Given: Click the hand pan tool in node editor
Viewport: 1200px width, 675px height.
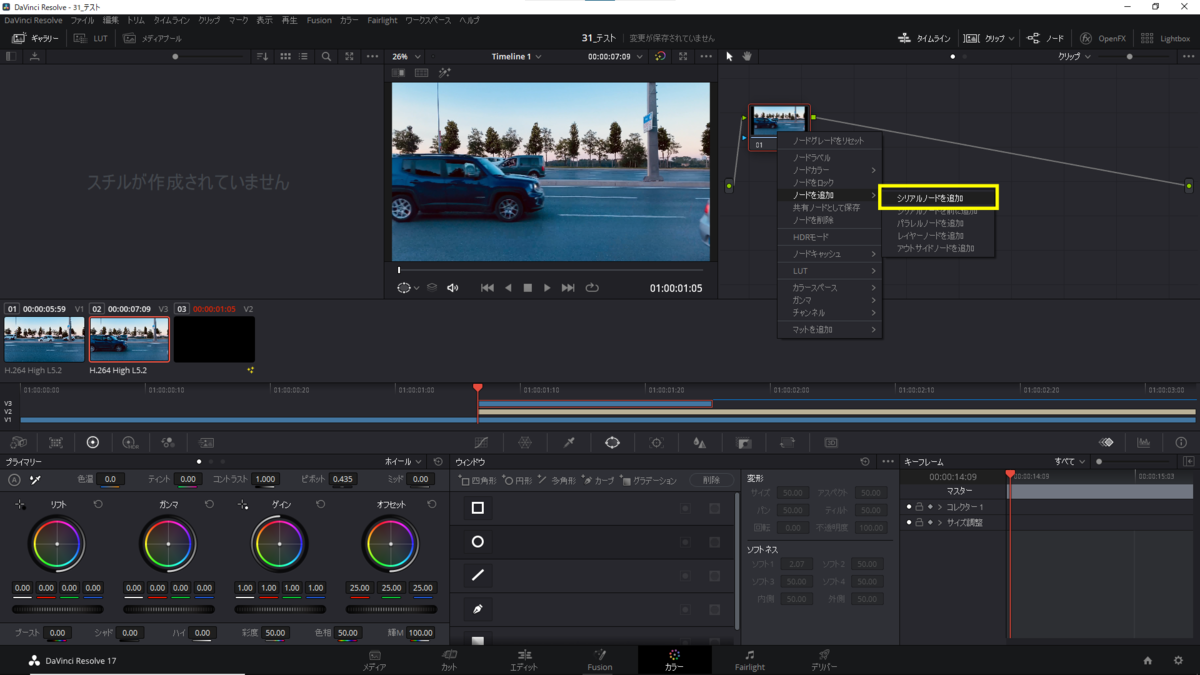Looking at the screenshot, I should pyautogui.click(x=746, y=57).
